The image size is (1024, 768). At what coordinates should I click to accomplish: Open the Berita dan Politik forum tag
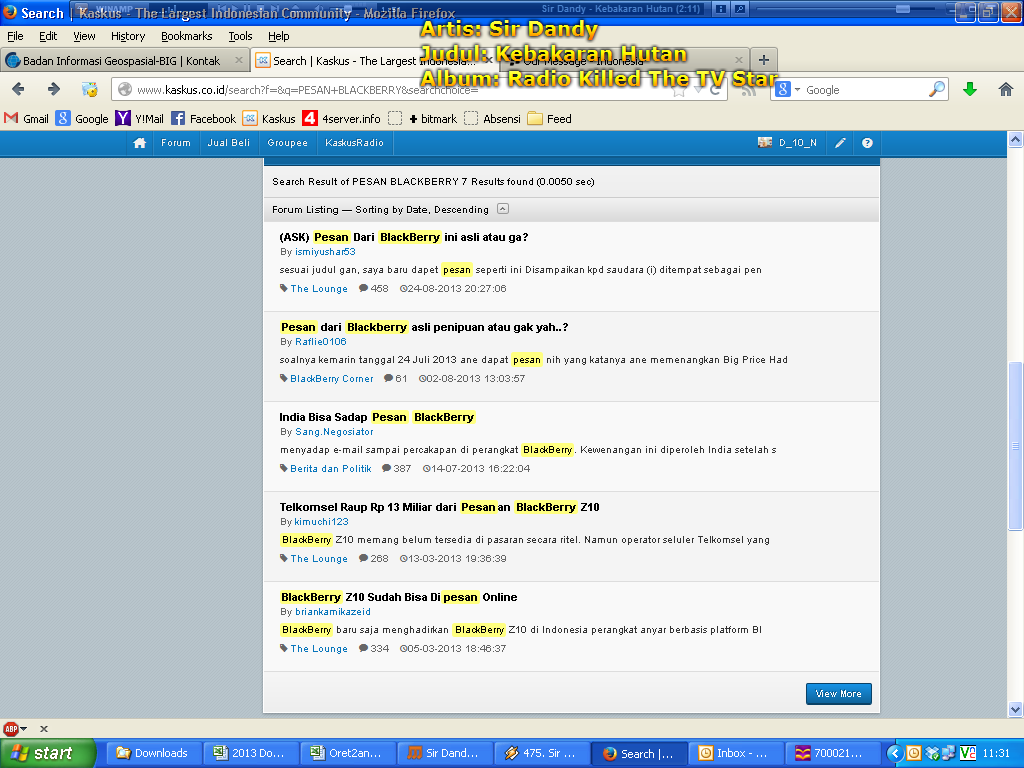[x=330, y=469]
